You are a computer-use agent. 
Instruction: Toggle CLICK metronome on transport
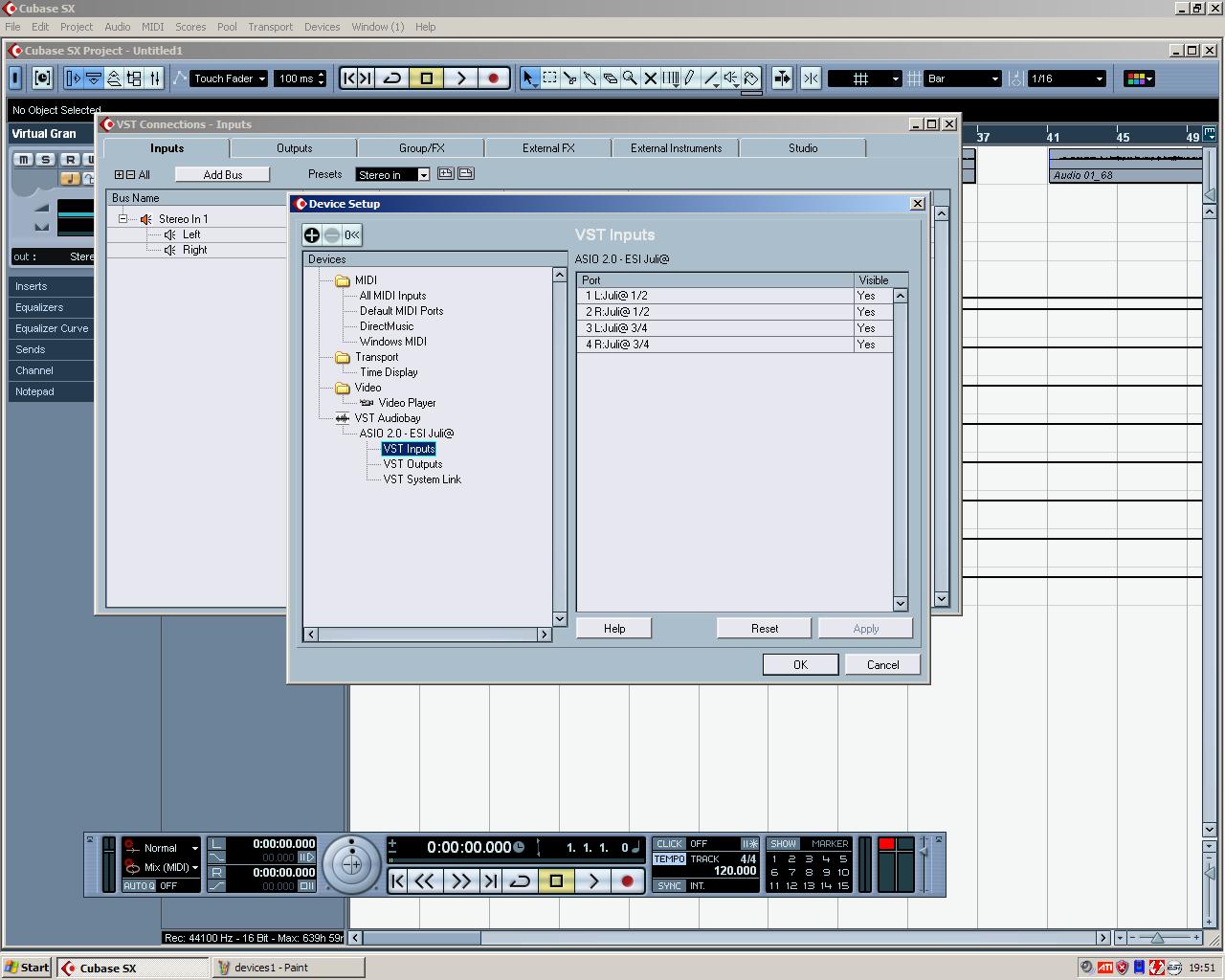tap(669, 844)
